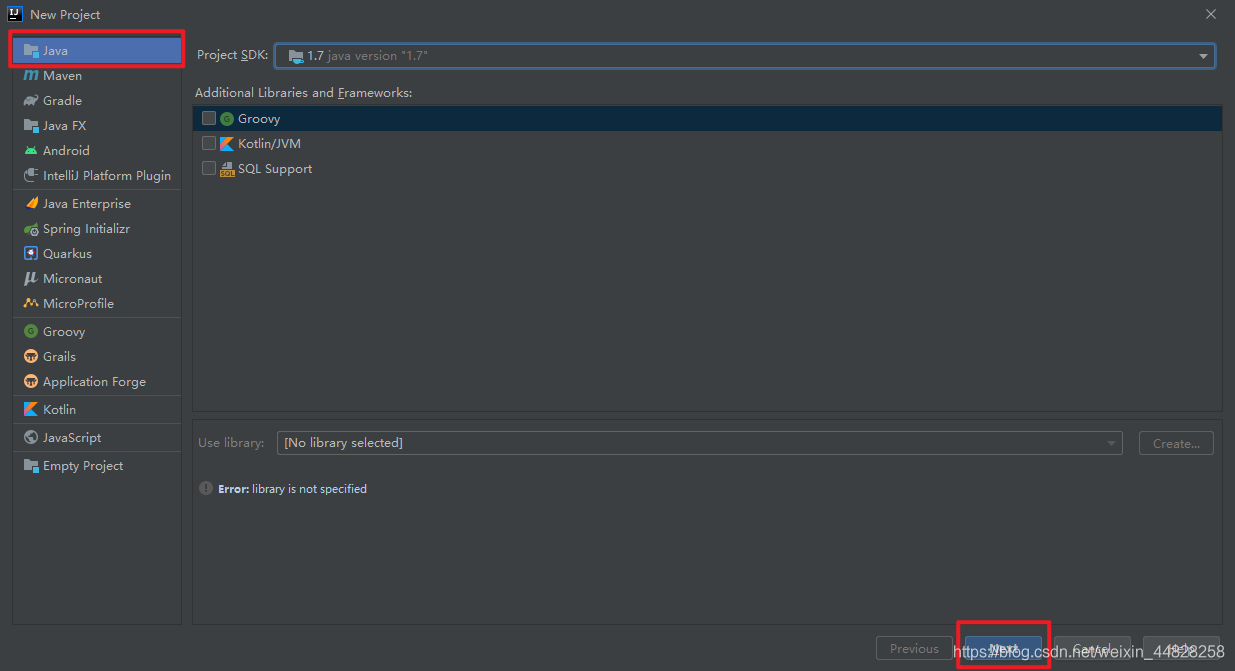This screenshot has height=671, width=1235.
Task: Click 'Android' in the sidebar
Action: 66,151
